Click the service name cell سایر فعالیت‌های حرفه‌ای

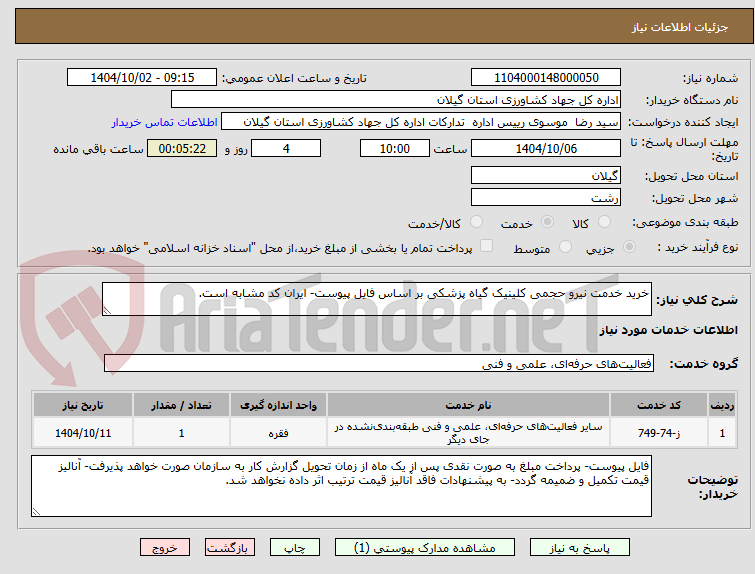click(x=468, y=433)
